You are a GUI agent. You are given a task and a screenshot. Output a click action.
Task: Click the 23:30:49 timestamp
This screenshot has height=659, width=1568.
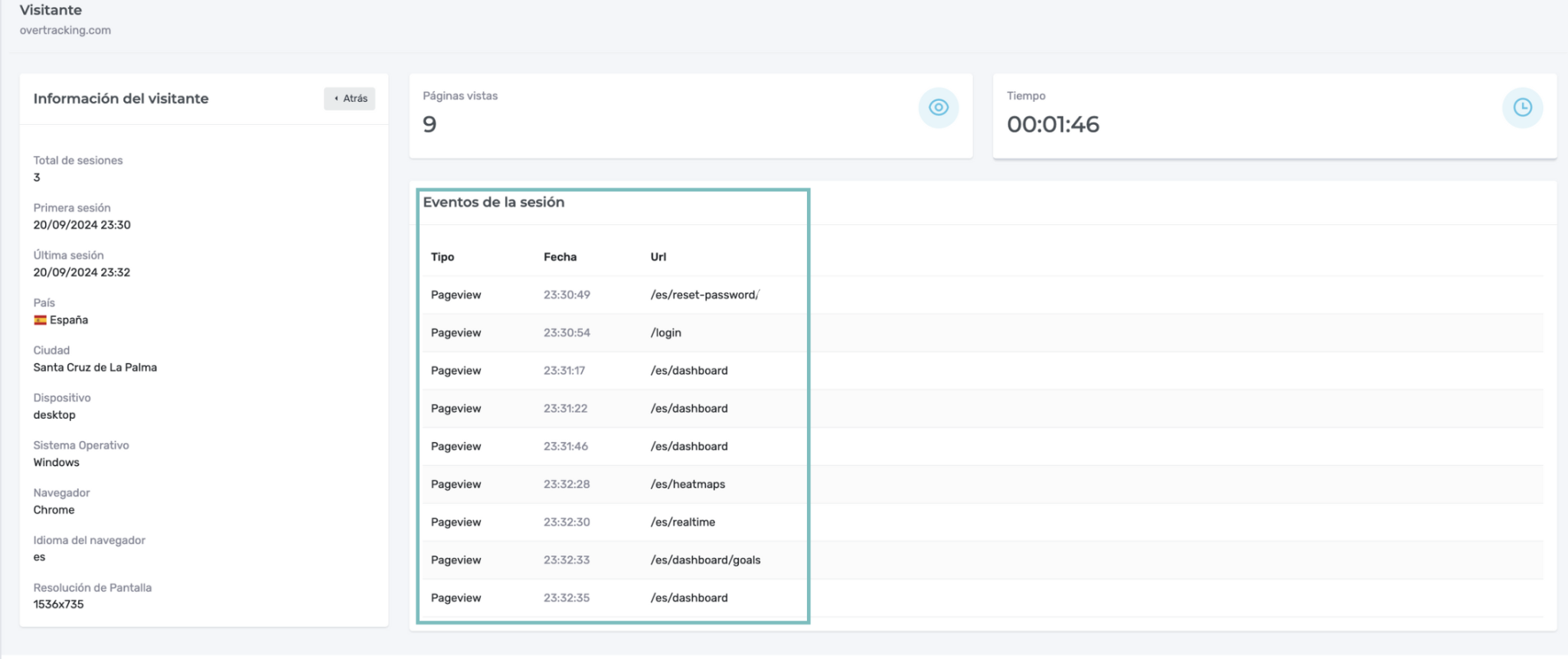tap(567, 295)
